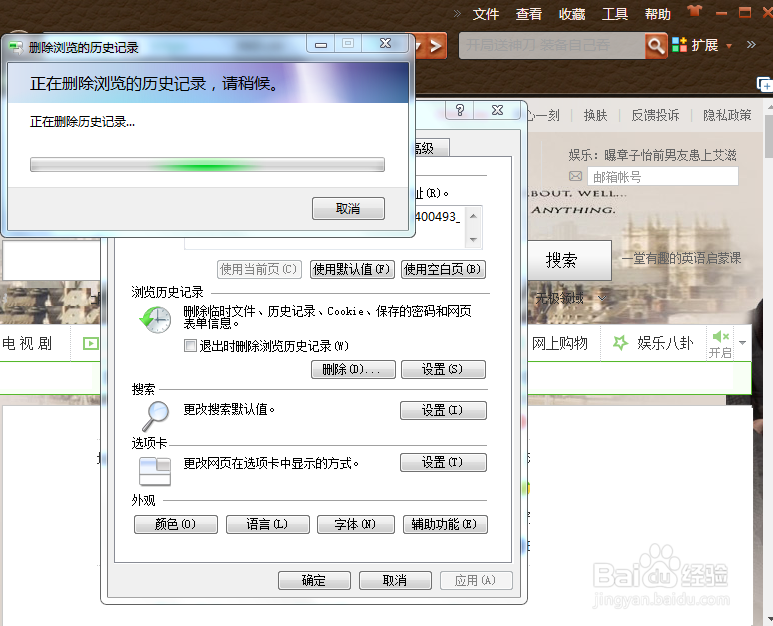
Task: Open the 工具 menu
Action: 615,14
